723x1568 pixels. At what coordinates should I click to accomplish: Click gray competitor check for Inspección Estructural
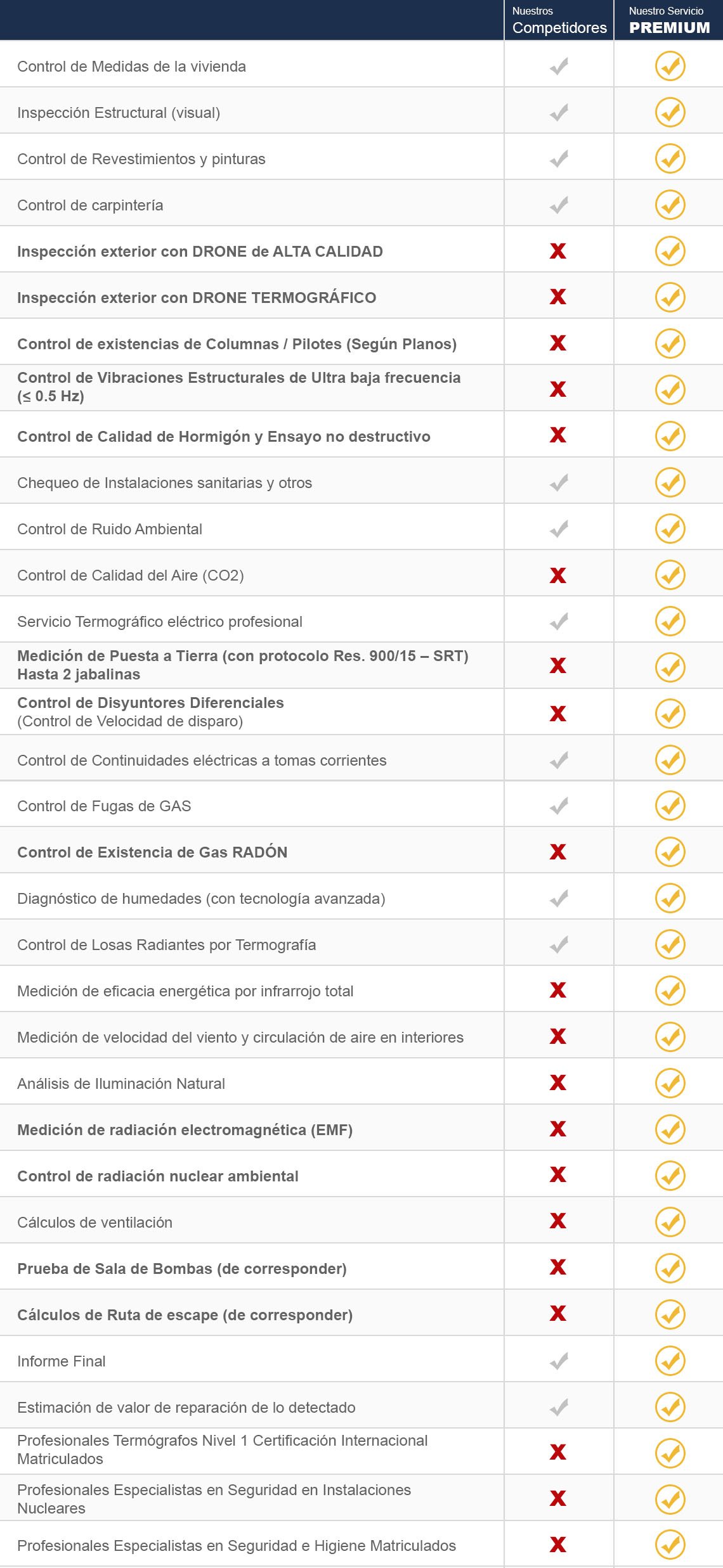pos(559,113)
